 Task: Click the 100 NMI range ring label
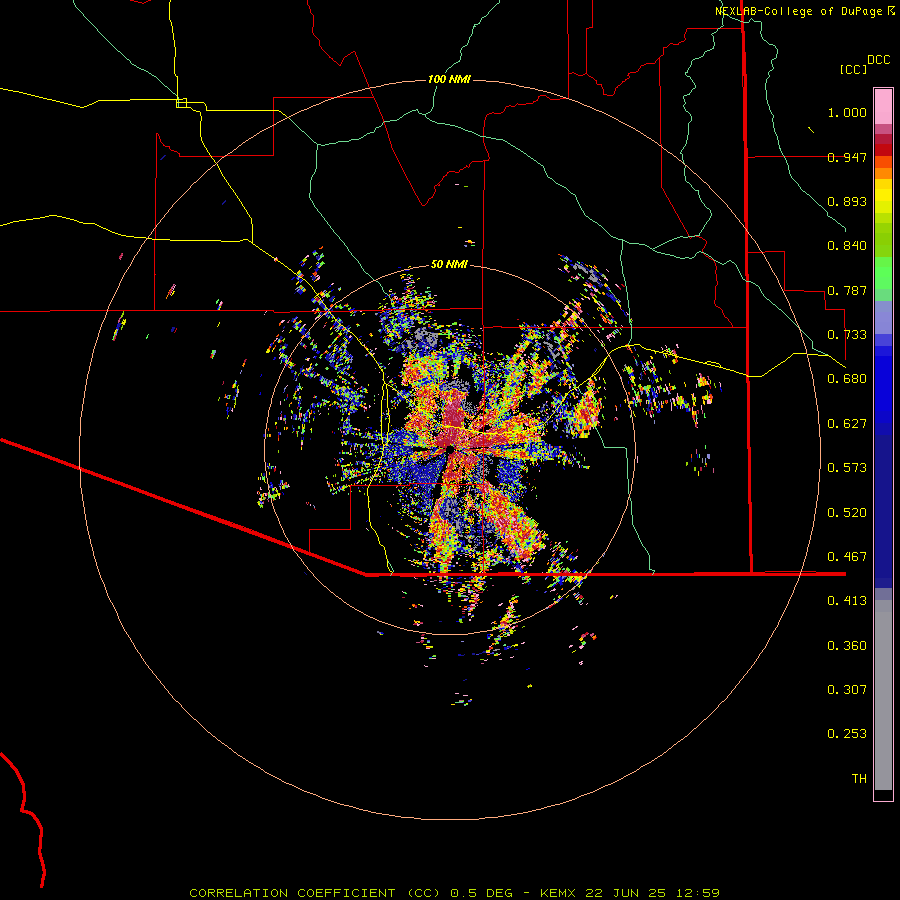pyautogui.click(x=449, y=79)
